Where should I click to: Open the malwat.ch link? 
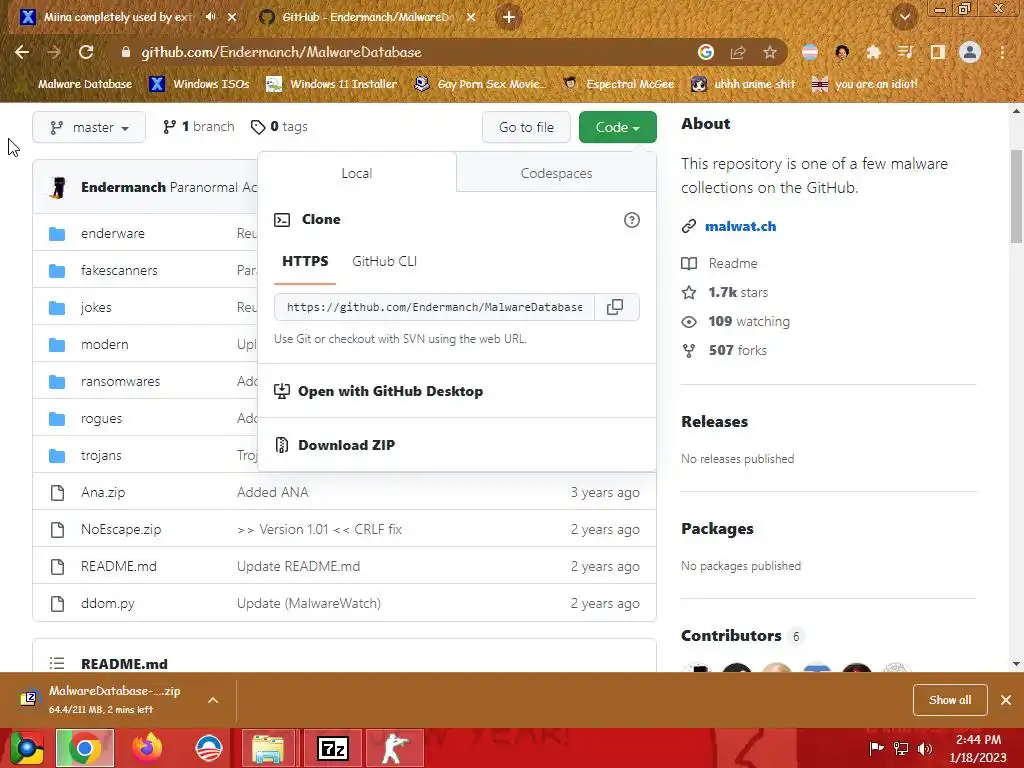pos(741,226)
